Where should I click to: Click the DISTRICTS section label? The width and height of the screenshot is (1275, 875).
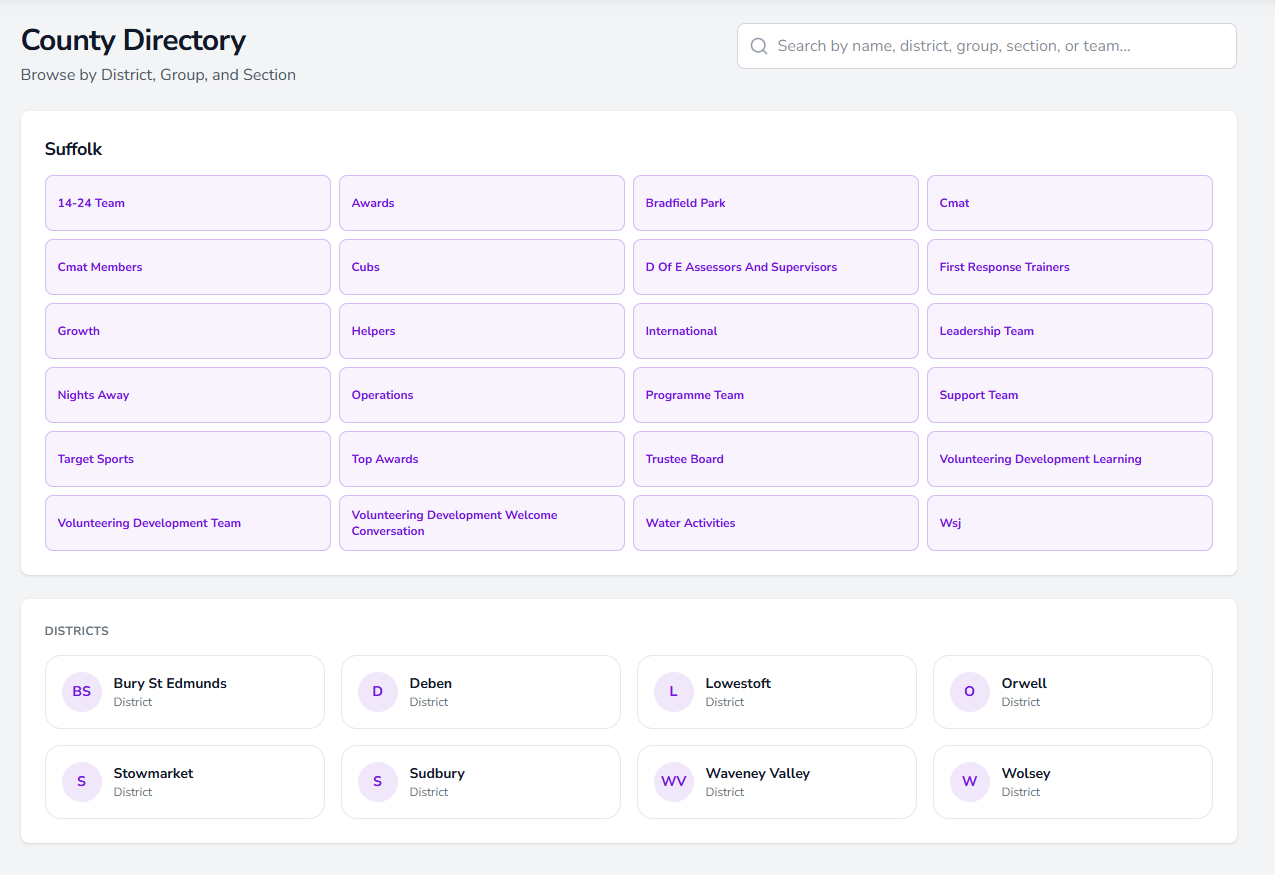(x=77, y=631)
